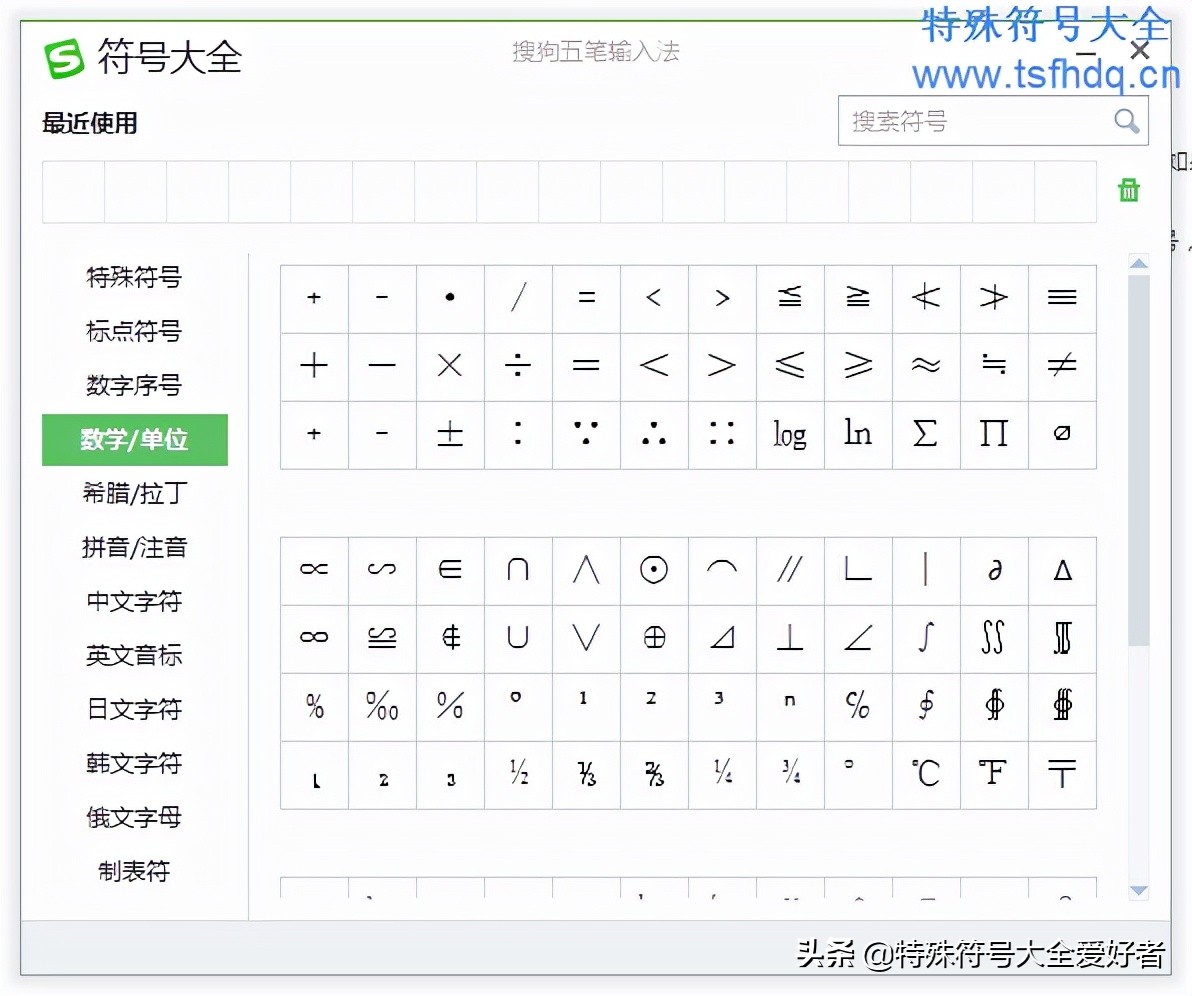Viewport: 1192px width, 996px height.
Task: Insert the log symbol
Action: point(790,434)
